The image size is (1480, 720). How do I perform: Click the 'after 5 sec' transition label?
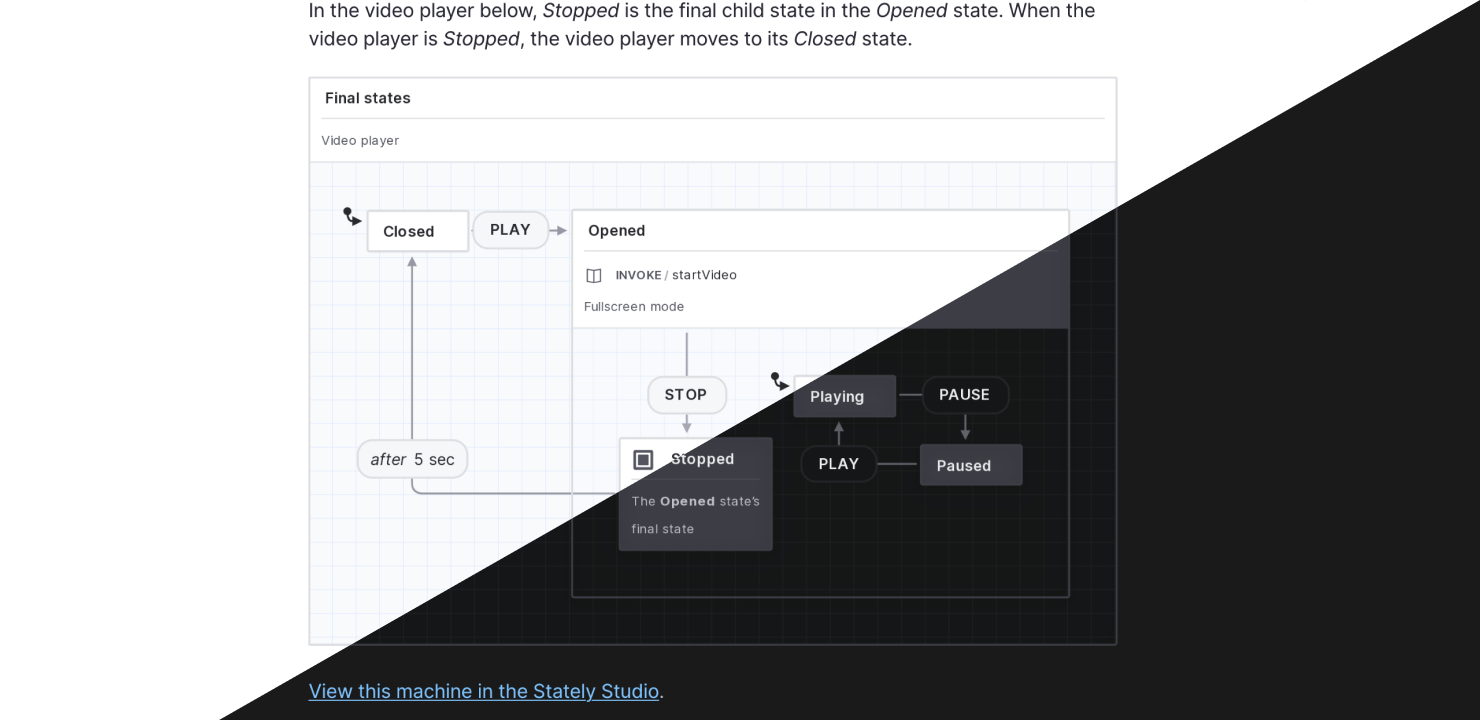pos(412,460)
